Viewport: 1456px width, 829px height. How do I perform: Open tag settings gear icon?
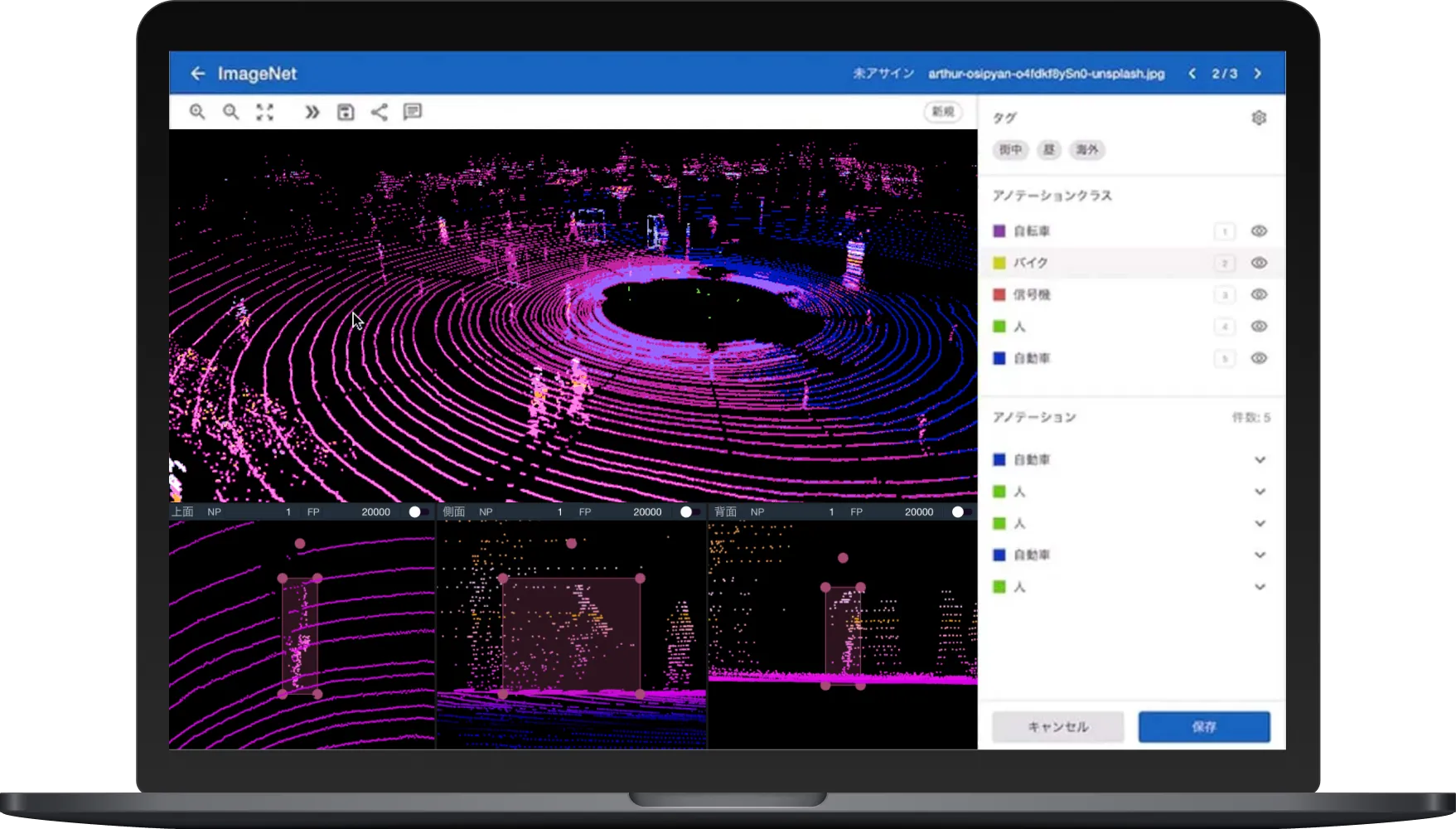1259,118
